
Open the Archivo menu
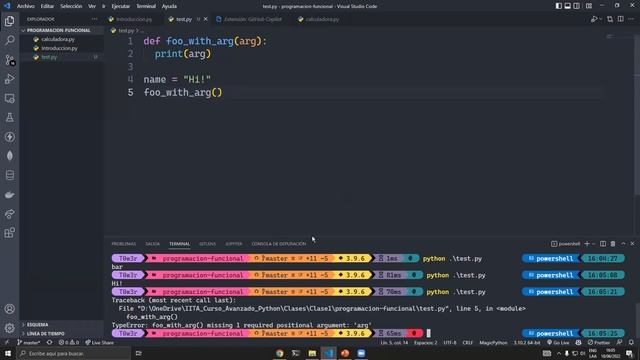(25, 6)
